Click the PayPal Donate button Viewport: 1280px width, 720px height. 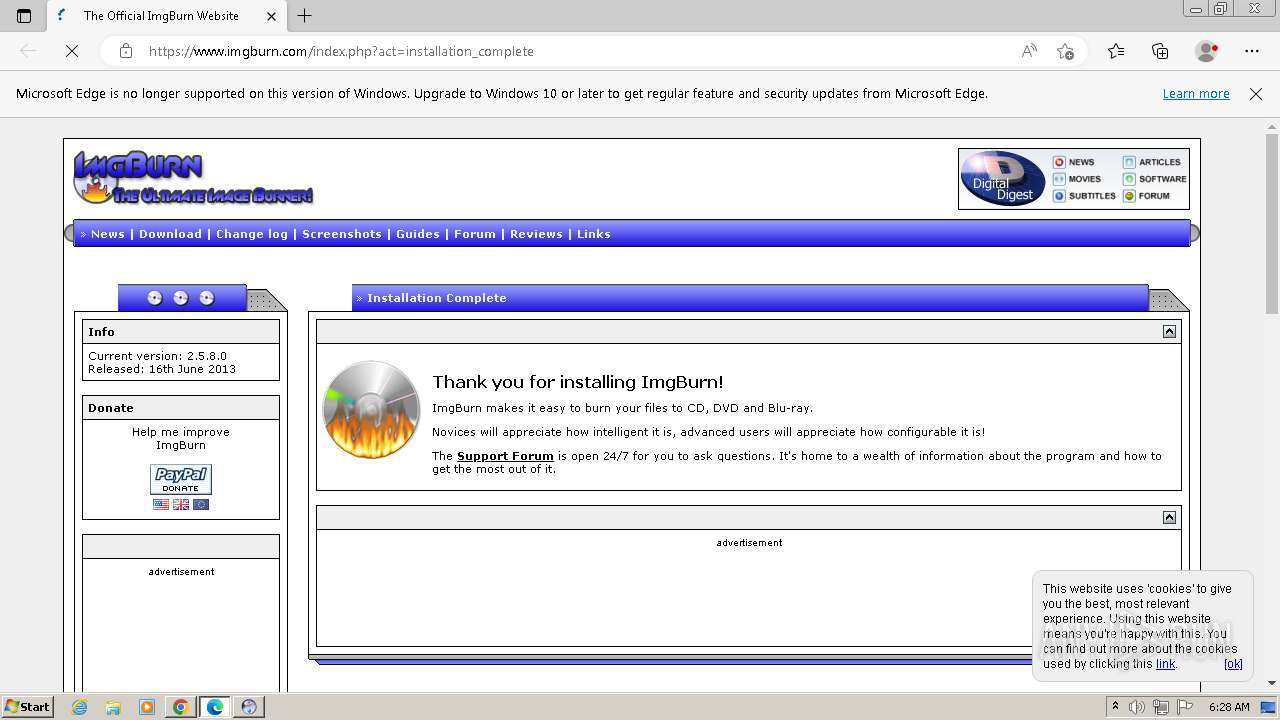tap(181, 479)
